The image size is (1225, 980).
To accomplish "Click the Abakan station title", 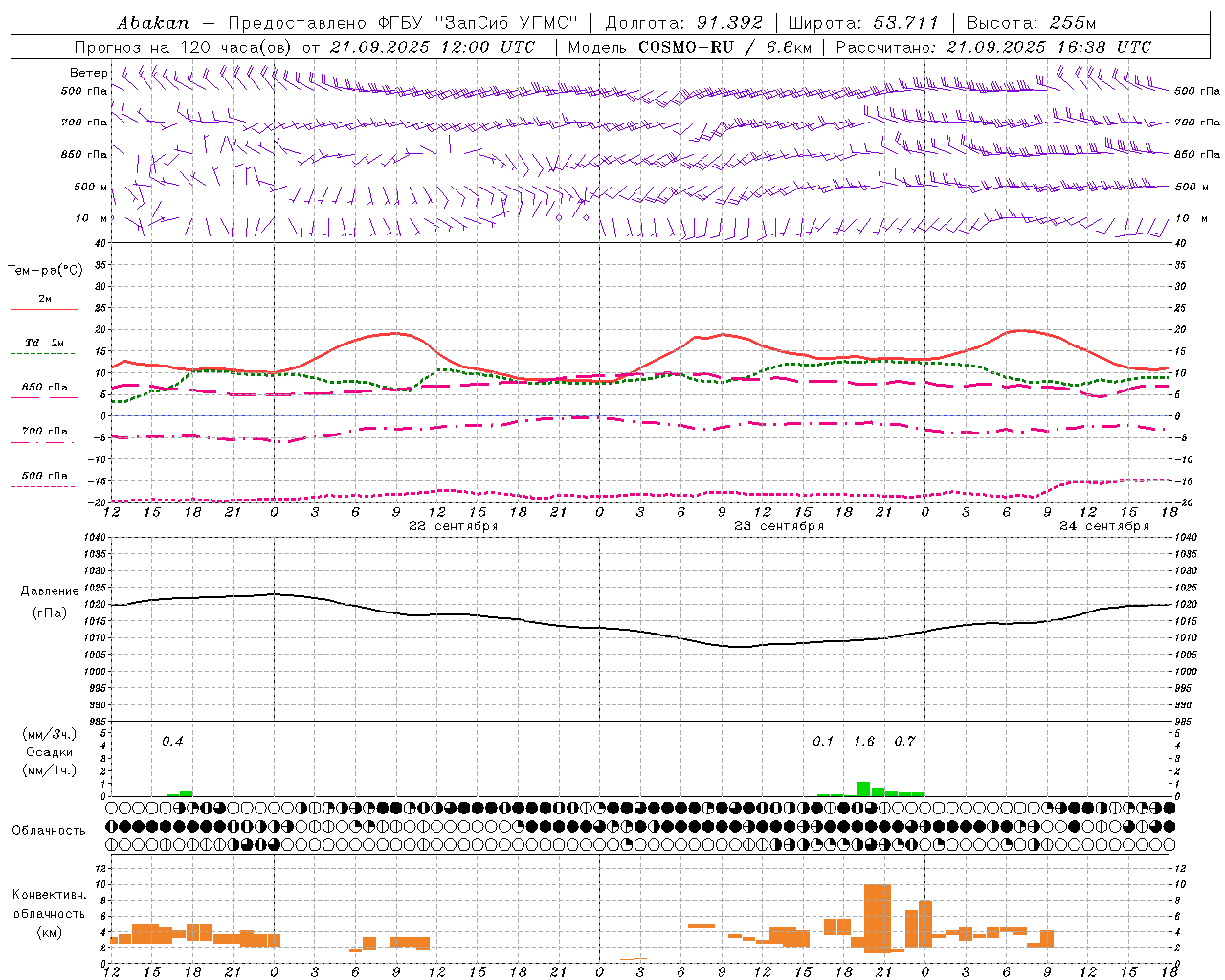I will click(x=153, y=23).
